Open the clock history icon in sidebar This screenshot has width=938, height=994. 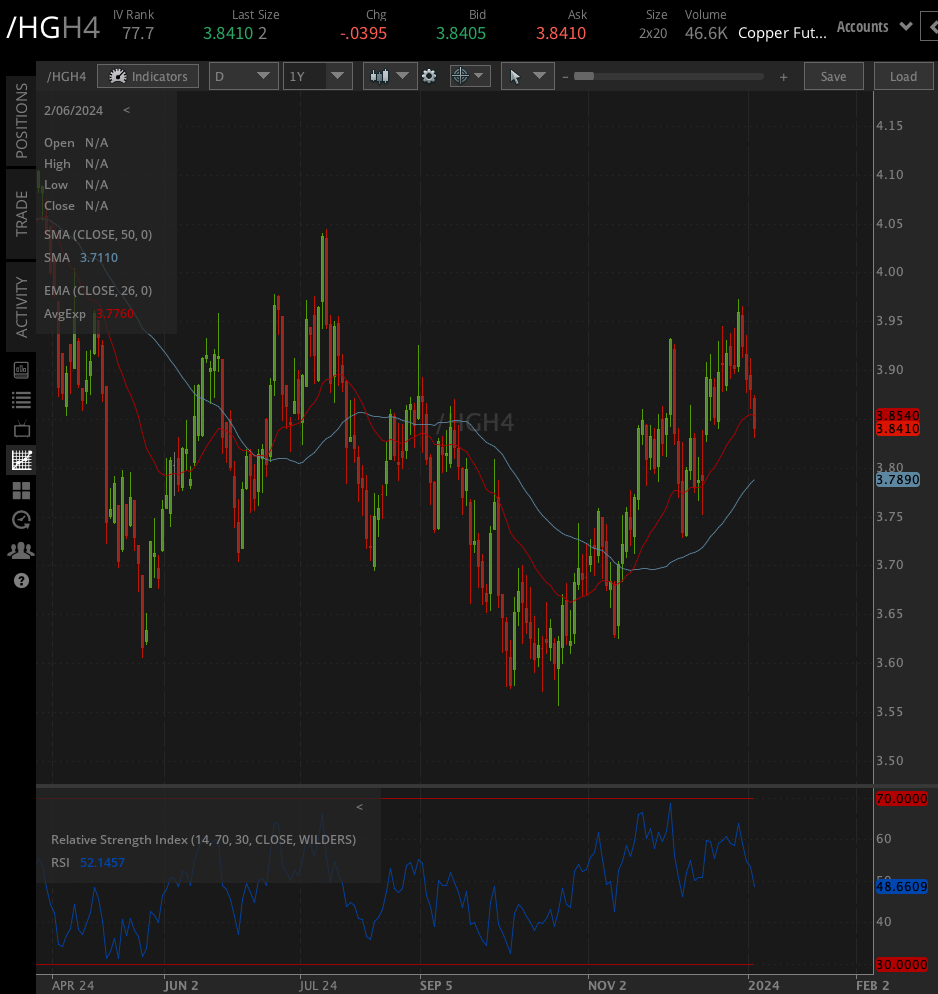(21, 520)
